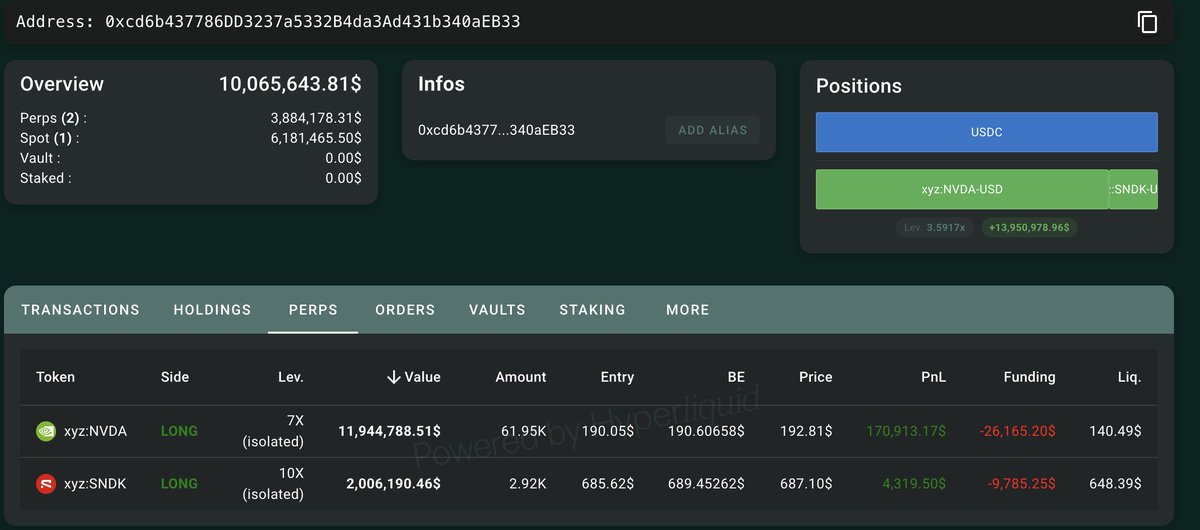Click the Staked overview label
This screenshot has height=530, width=1200.
45,178
